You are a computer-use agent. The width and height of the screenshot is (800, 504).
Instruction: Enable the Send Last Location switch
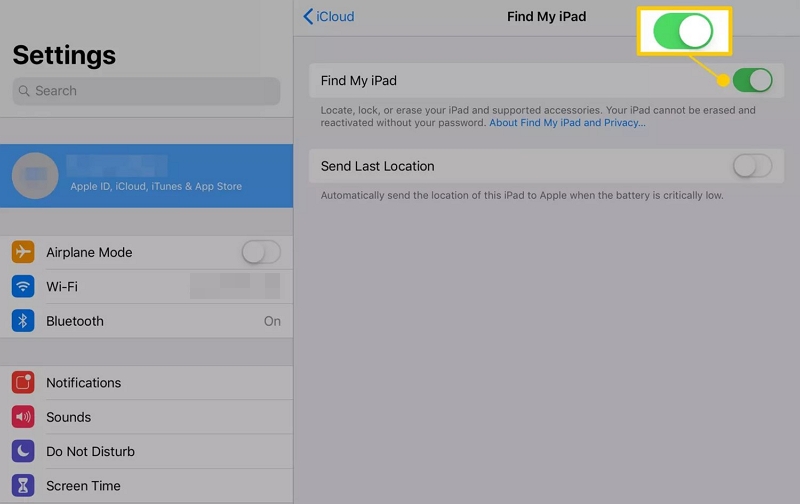click(x=753, y=166)
